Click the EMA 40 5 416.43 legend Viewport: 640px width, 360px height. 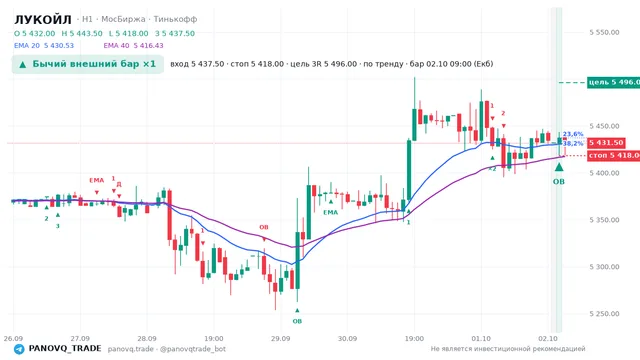tap(133, 46)
